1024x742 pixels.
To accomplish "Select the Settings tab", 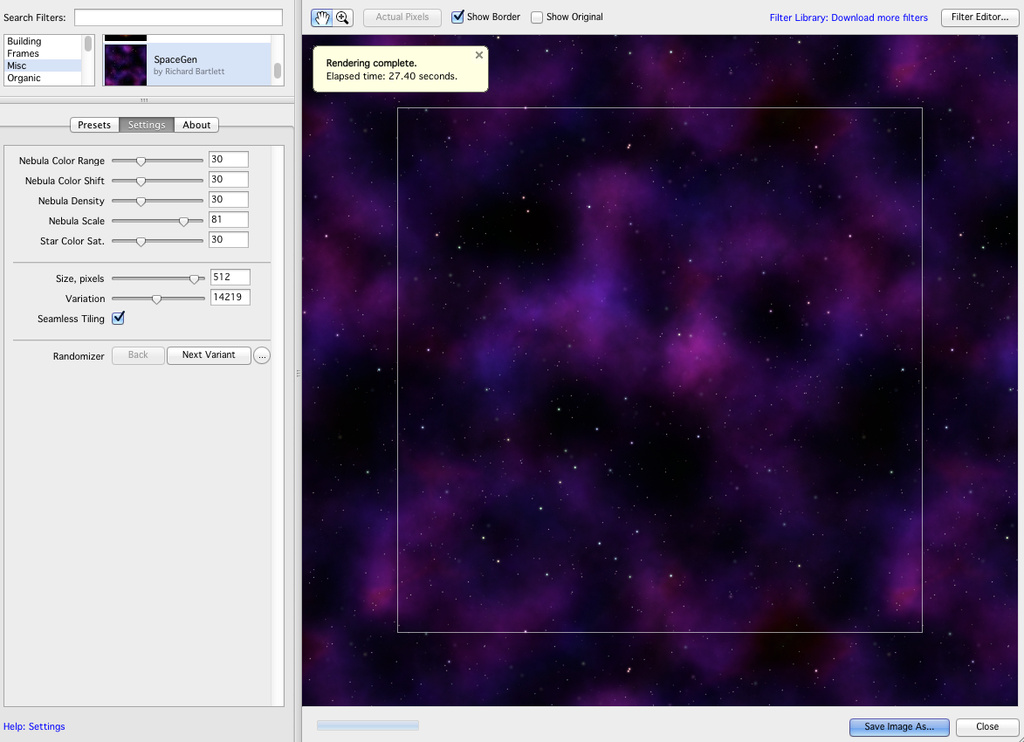I will [x=146, y=125].
